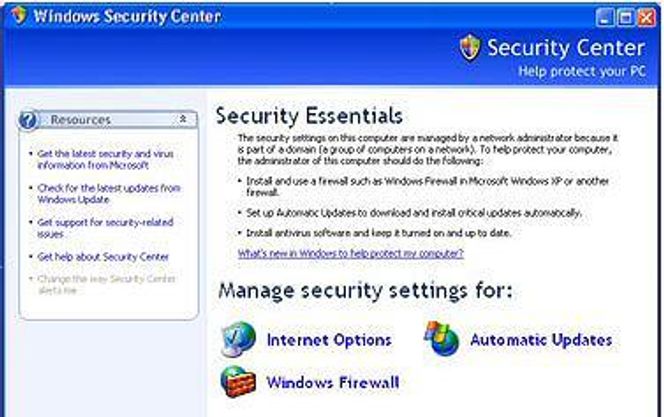Click the Automatic Updates Windows-globe icon
Screen dimensions: 664x417
coord(442,339)
